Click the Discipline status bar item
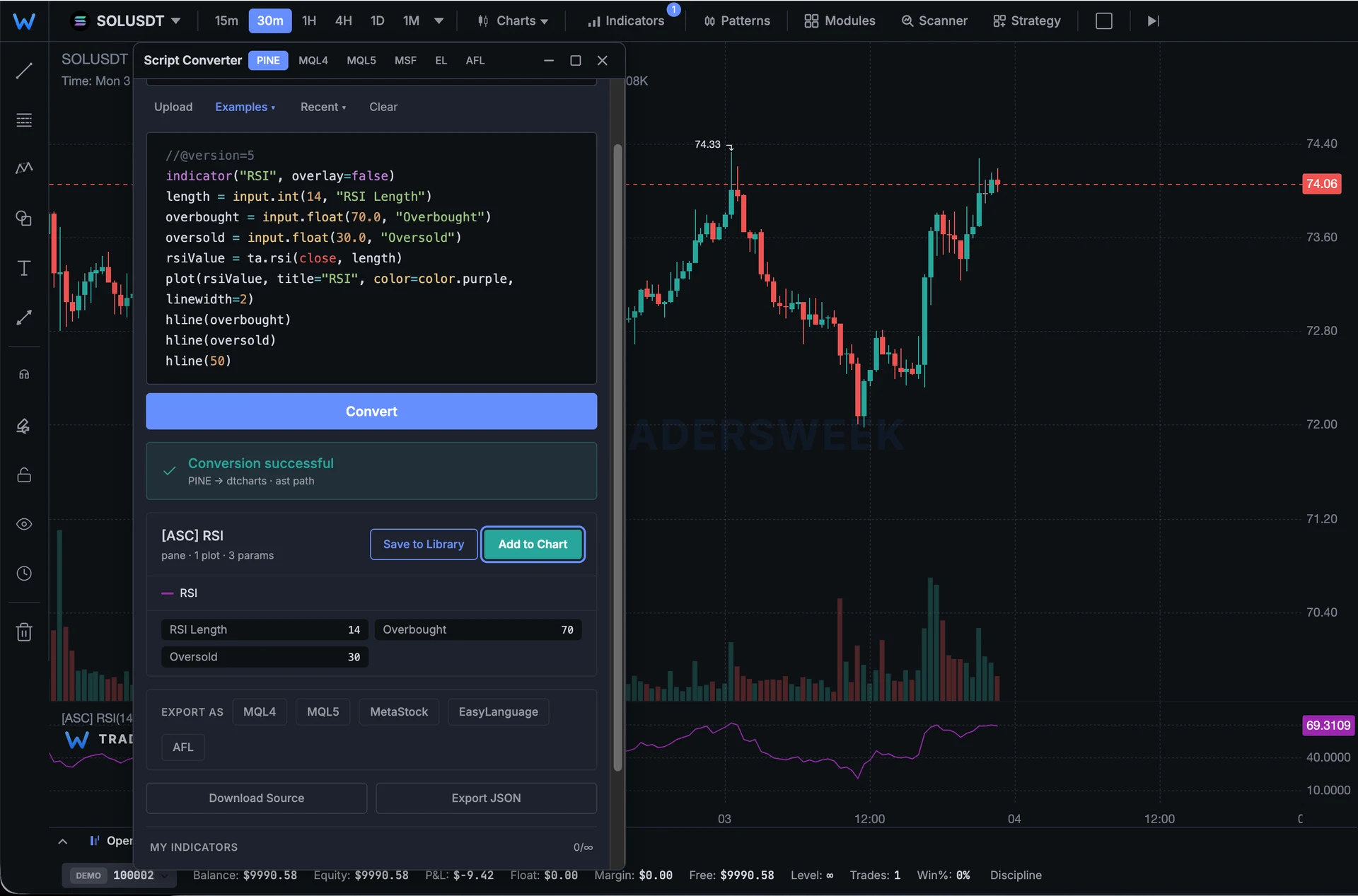Image resolution: width=1358 pixels, height=896 pixels. [x=1016, y=875]
